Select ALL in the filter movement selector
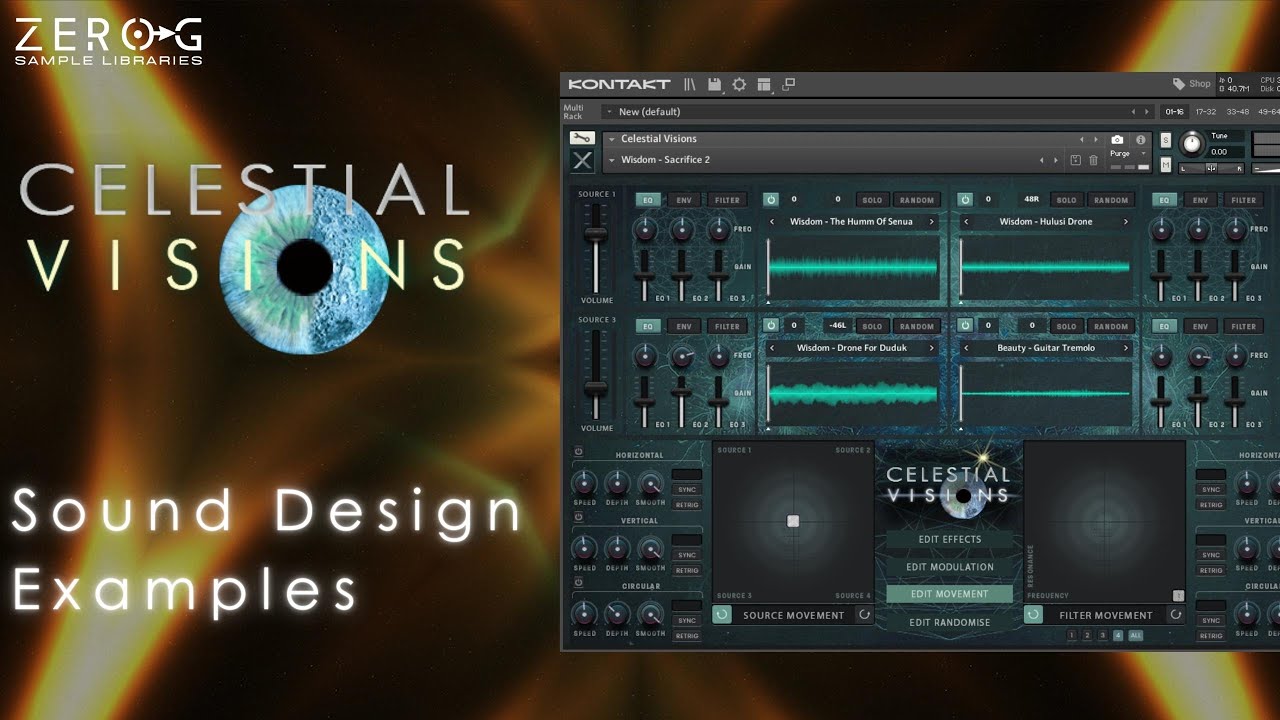The height and width of the screenshot is (720, 1280). (x=1135, y=635)
